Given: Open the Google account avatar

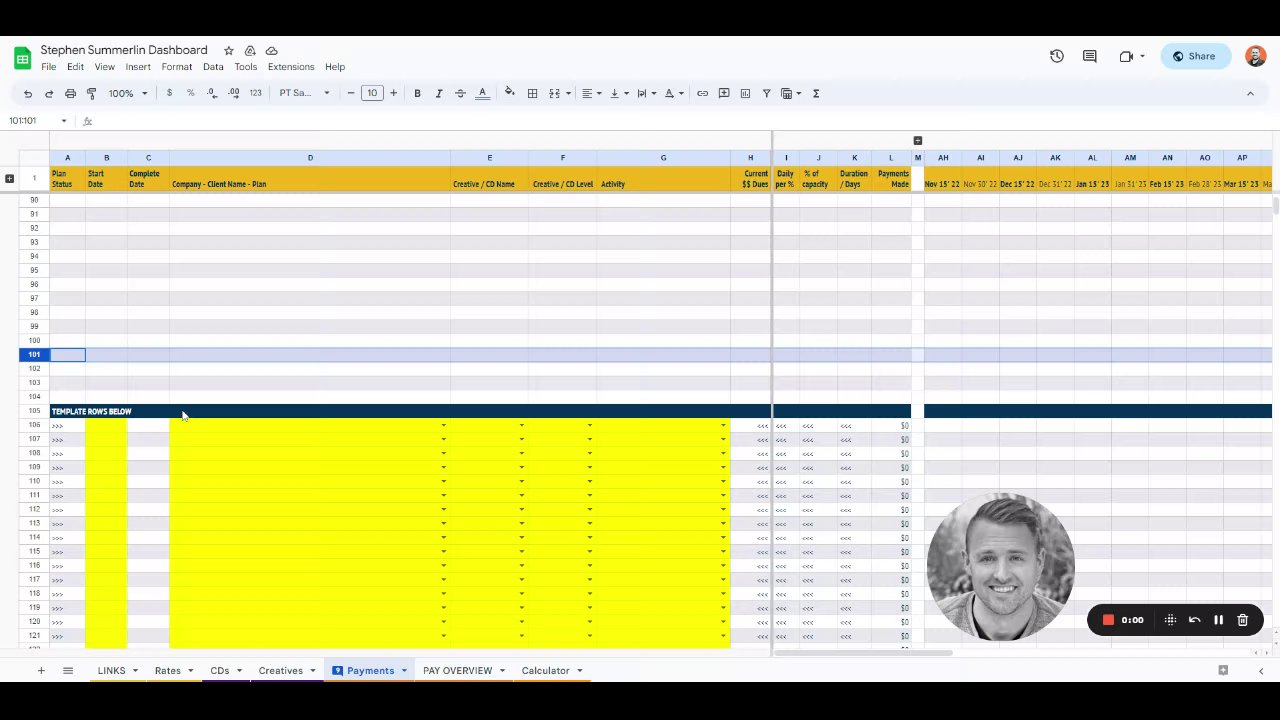Looking at the screenshot, I should [x=1256, y=56].
